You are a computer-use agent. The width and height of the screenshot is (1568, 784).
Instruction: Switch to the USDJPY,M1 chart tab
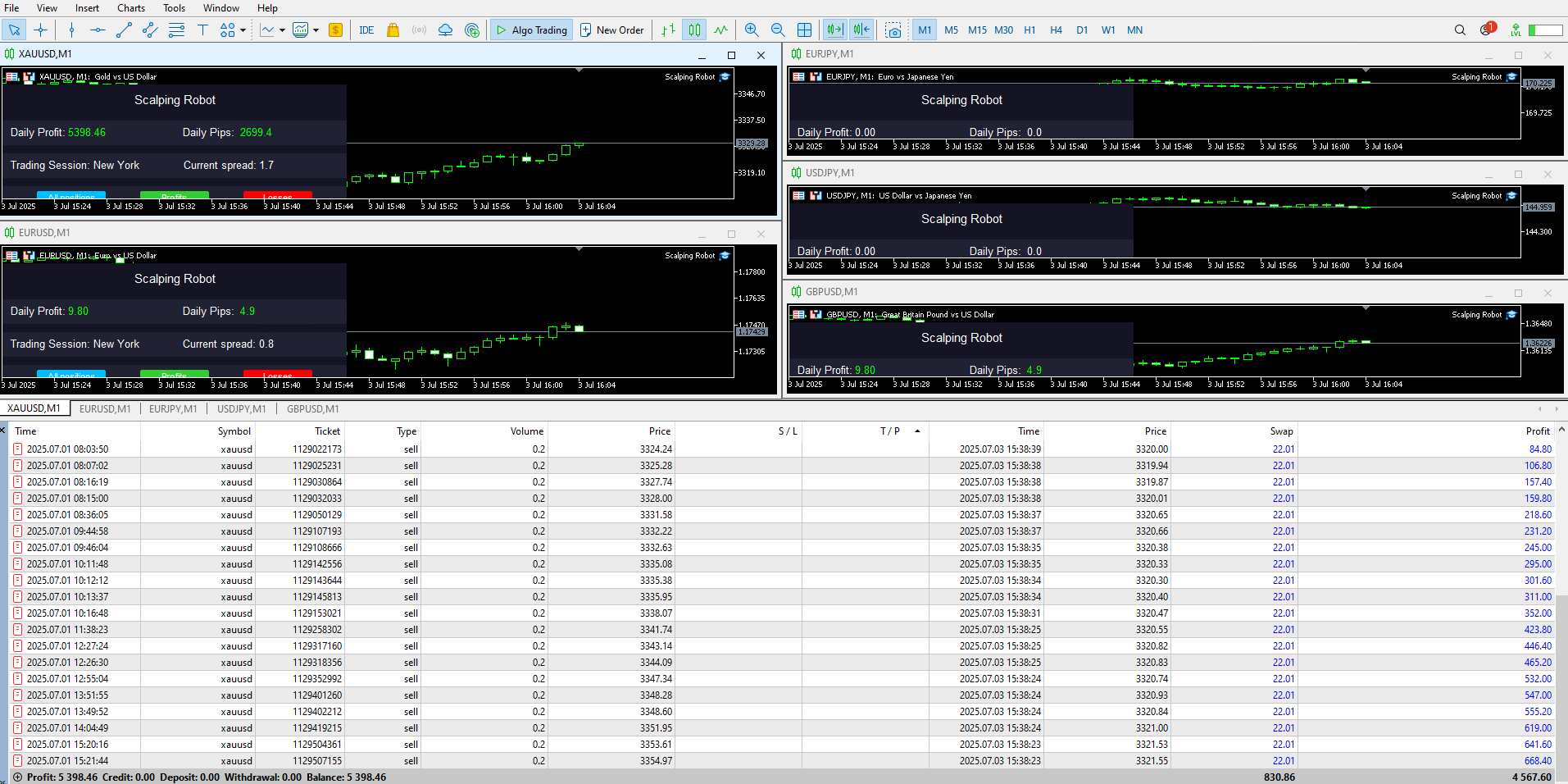click(242, 408)
